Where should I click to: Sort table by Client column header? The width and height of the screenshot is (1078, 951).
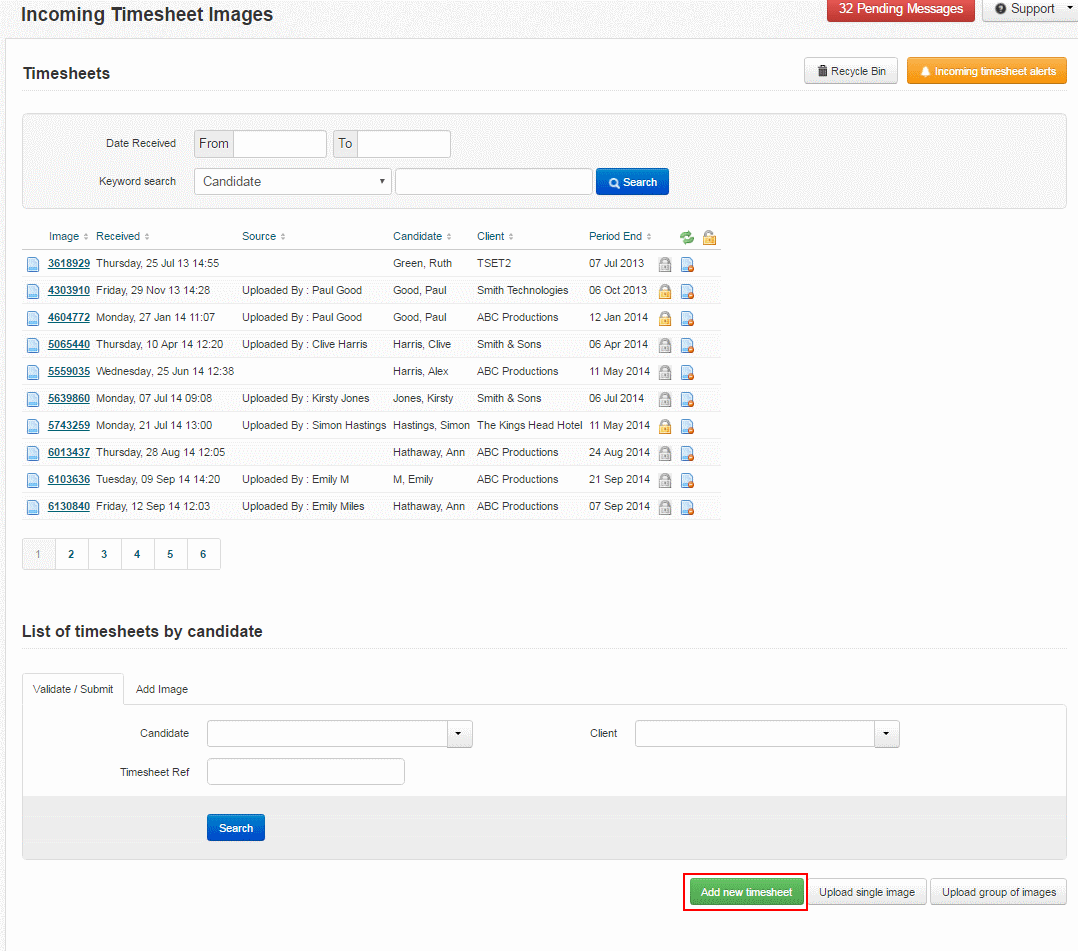[495, 236]
